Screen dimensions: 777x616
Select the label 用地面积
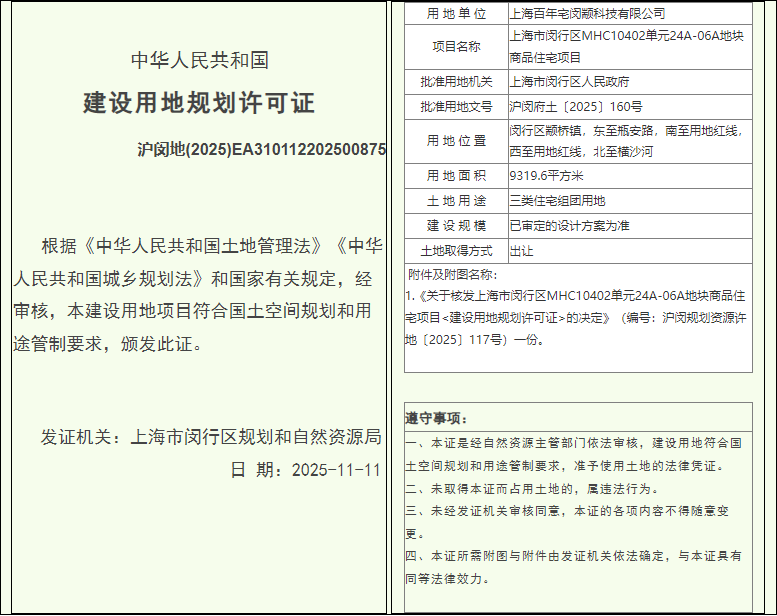click(456, 176)
